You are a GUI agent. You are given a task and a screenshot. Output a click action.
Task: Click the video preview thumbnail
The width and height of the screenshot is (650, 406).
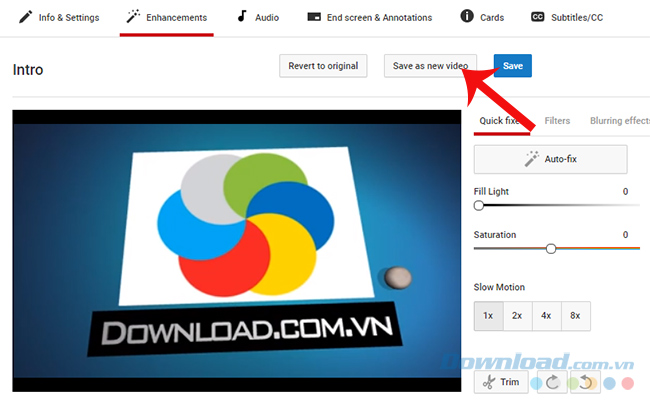tap(235, 250)
